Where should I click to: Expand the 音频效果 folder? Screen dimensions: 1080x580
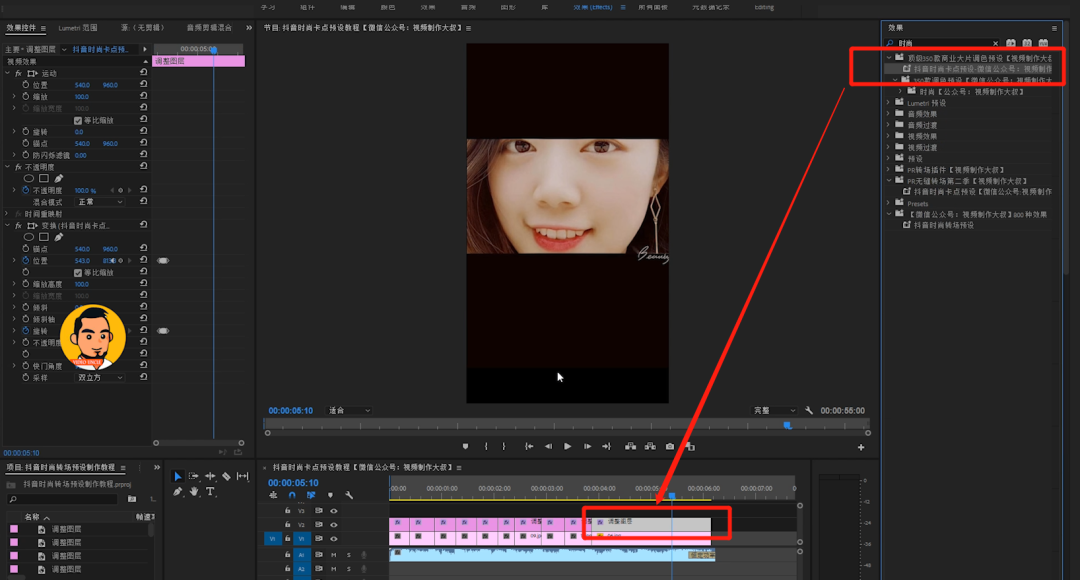click(x=889, y=114)
